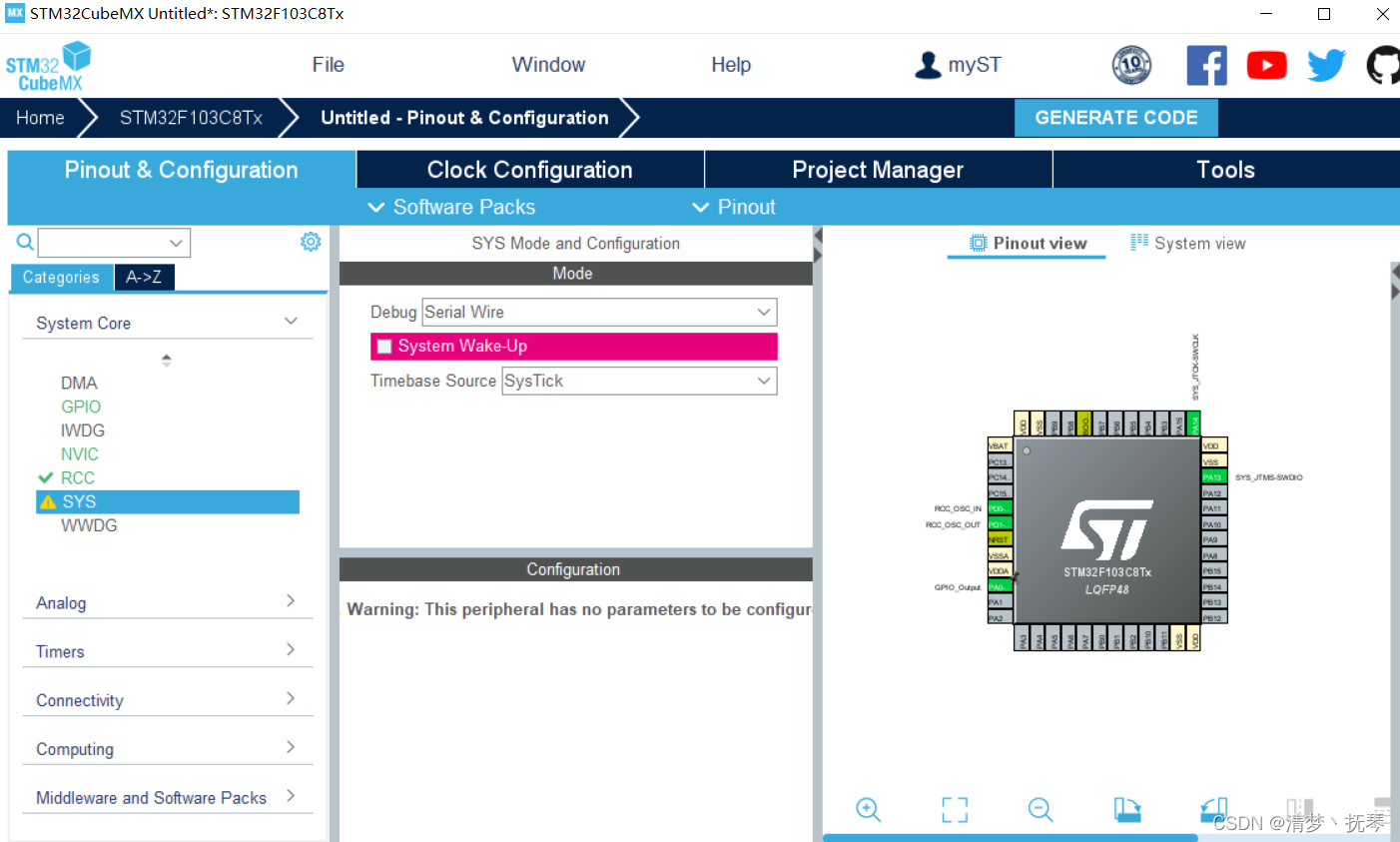Switch to System view
1400x842 pixels.
(x=1188, y=243)
